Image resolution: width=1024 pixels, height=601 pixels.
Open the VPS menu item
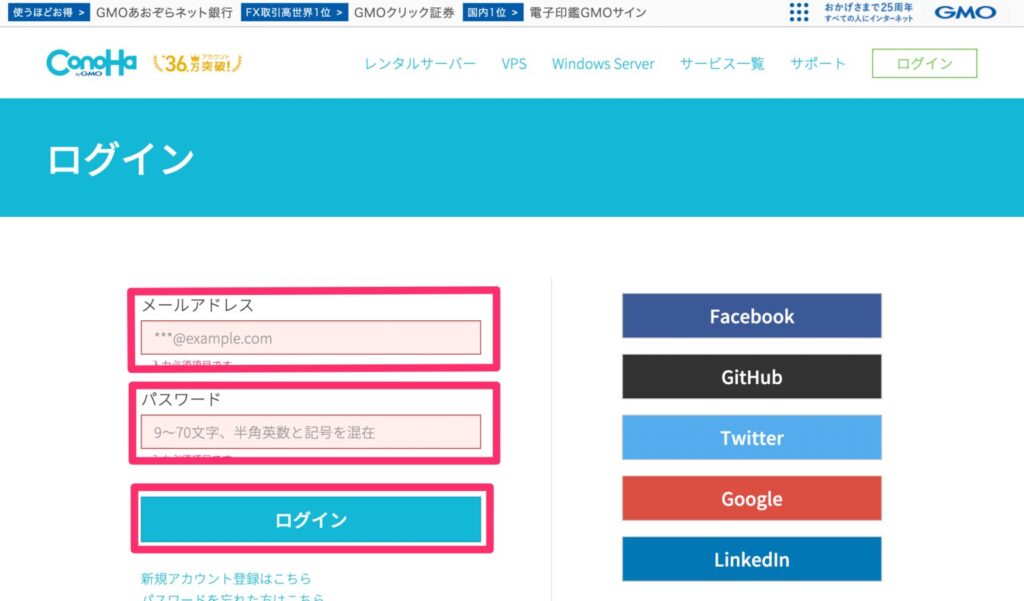click(514, 63)
